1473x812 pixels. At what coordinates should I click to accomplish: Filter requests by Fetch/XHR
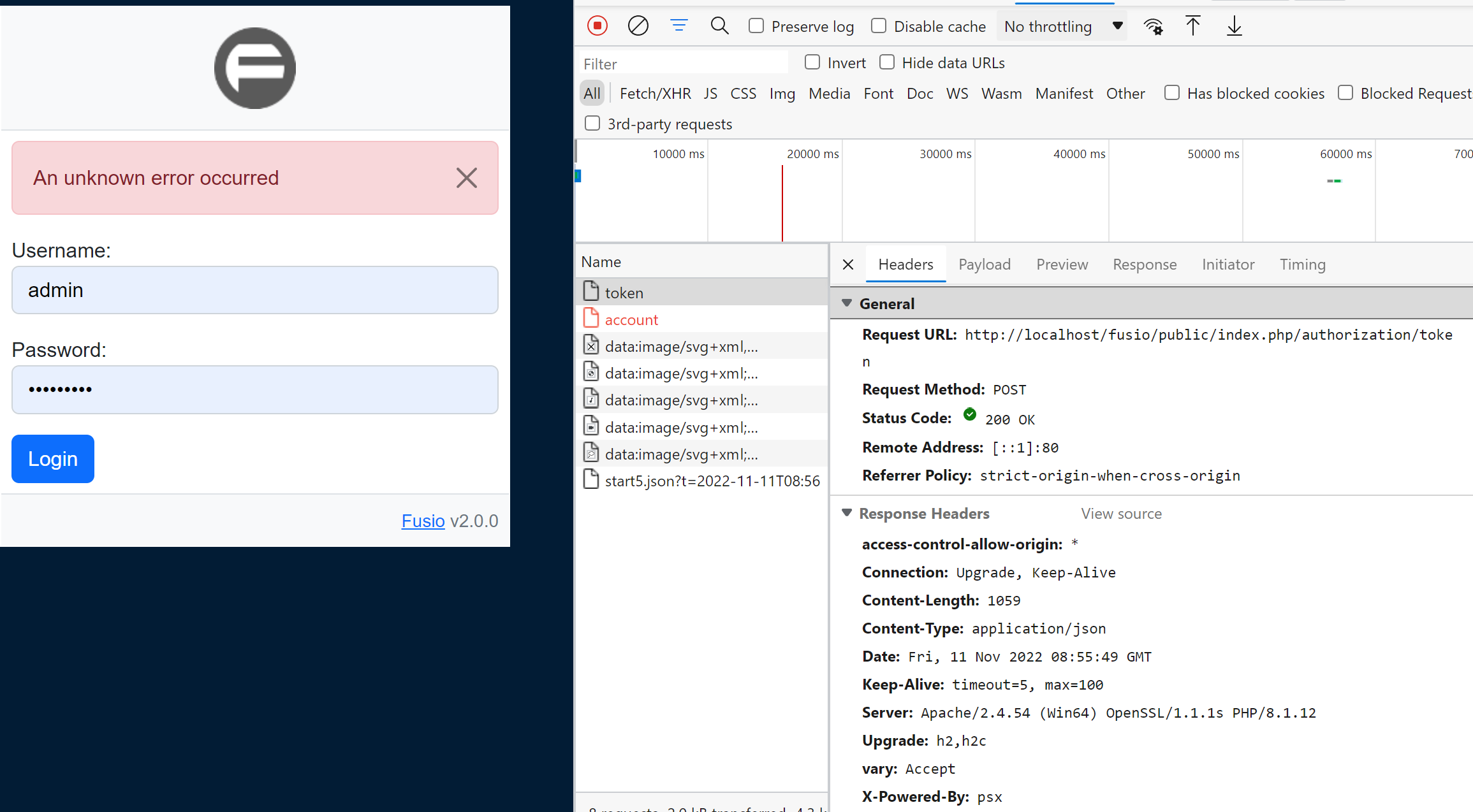[x=655, y=94]
